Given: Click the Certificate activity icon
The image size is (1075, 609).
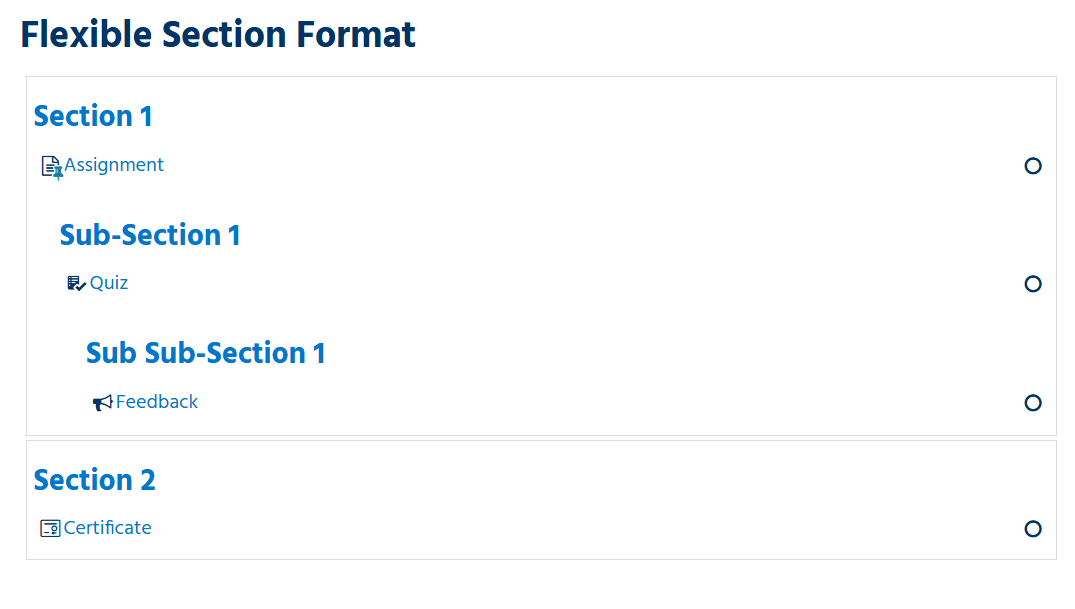Looking at the screenshot, I should 50,528.
